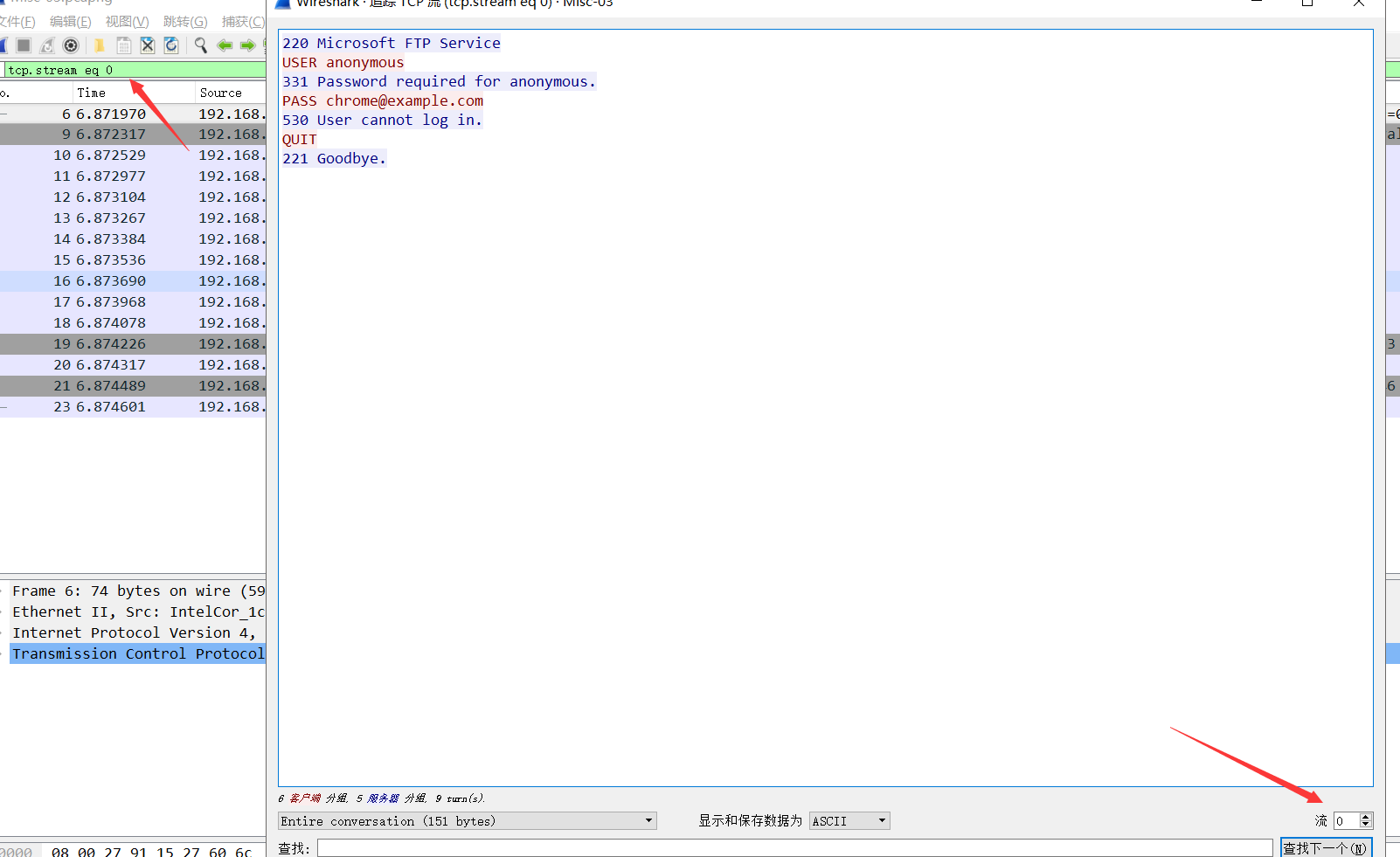The height and width of the screenshot is (857, 1400).
Task: Click the 查找下一个(N) button
Action: click(1326, 848)
